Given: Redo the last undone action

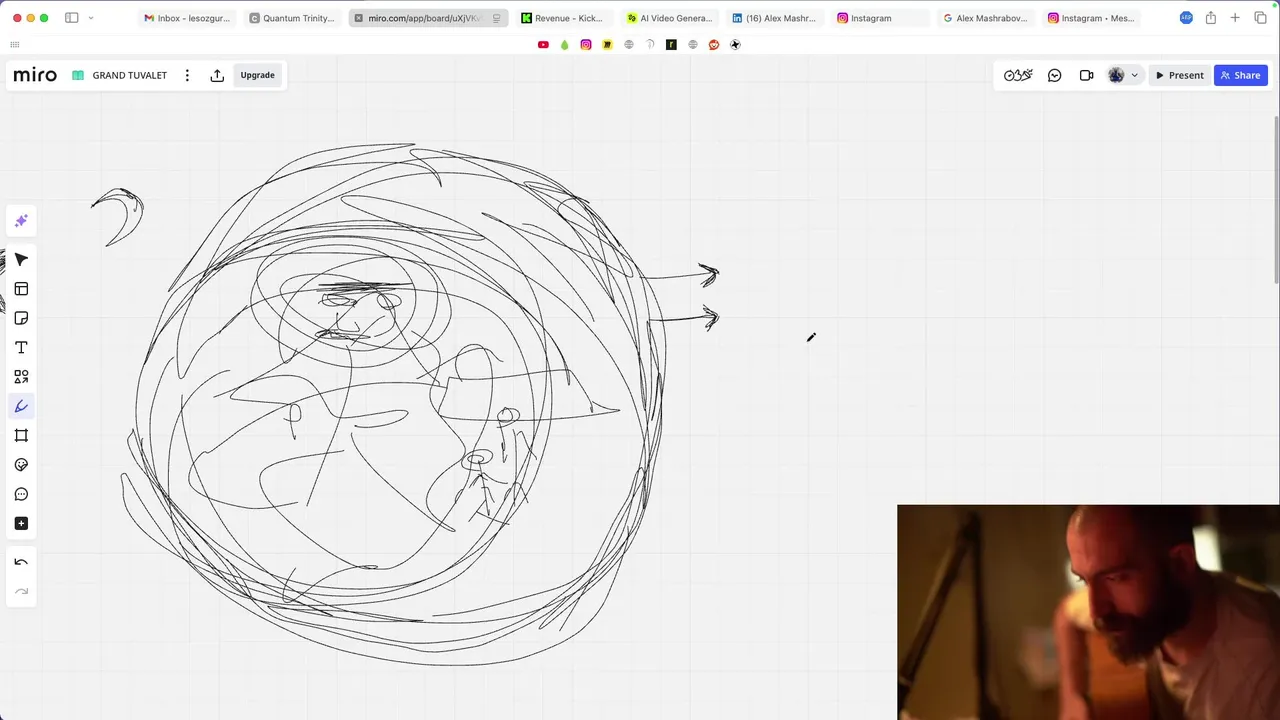Looking at the screenshot, I should point(21,591).
